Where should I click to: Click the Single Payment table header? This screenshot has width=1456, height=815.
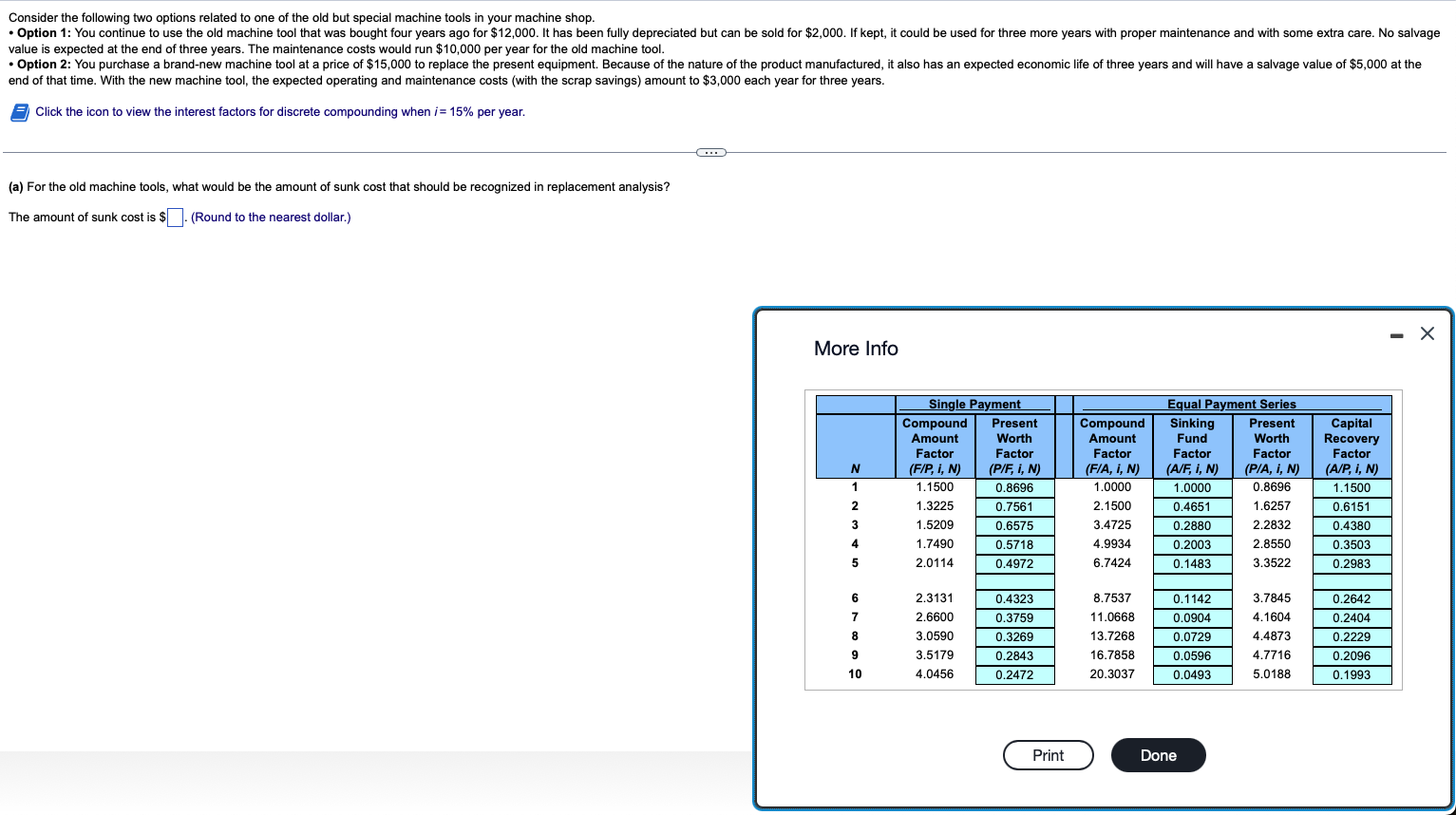point(974,405)
